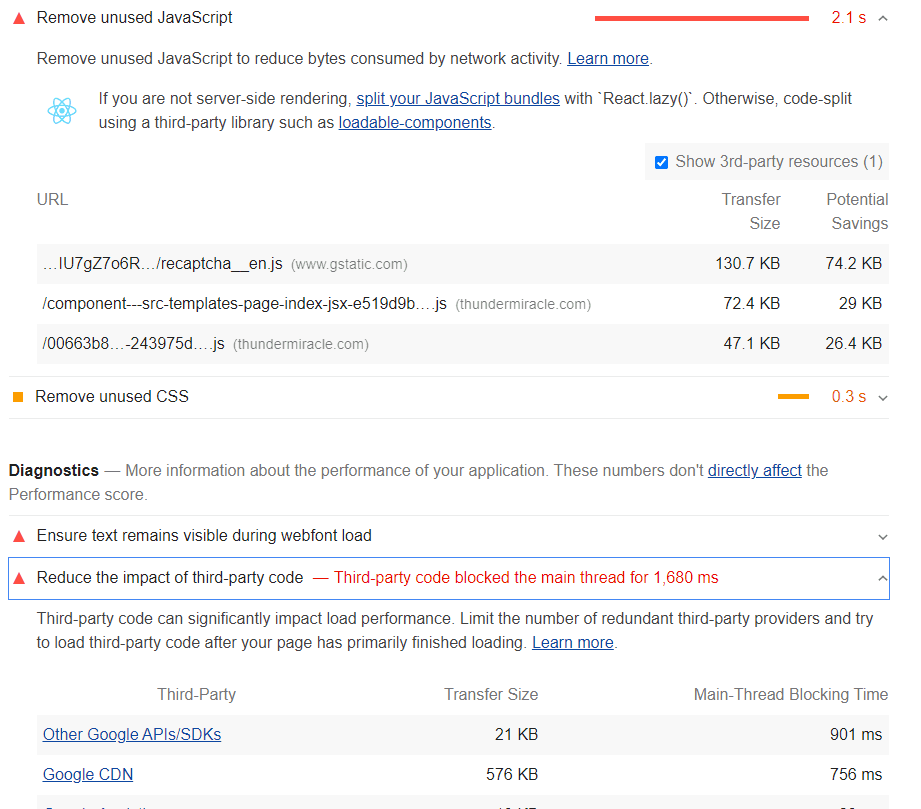Expand the webfont load audit chevron
This screenshot has height=809, width=921.
882,536
